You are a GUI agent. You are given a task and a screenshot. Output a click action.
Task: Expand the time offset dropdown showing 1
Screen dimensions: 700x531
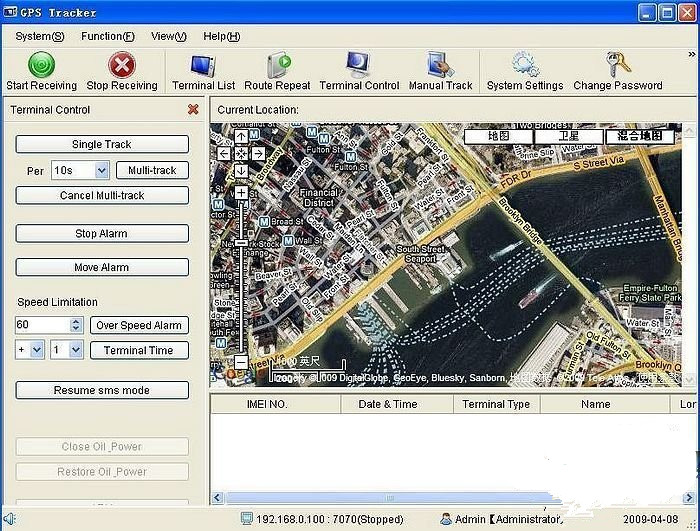pyautogui.click(x=77, y=350)
